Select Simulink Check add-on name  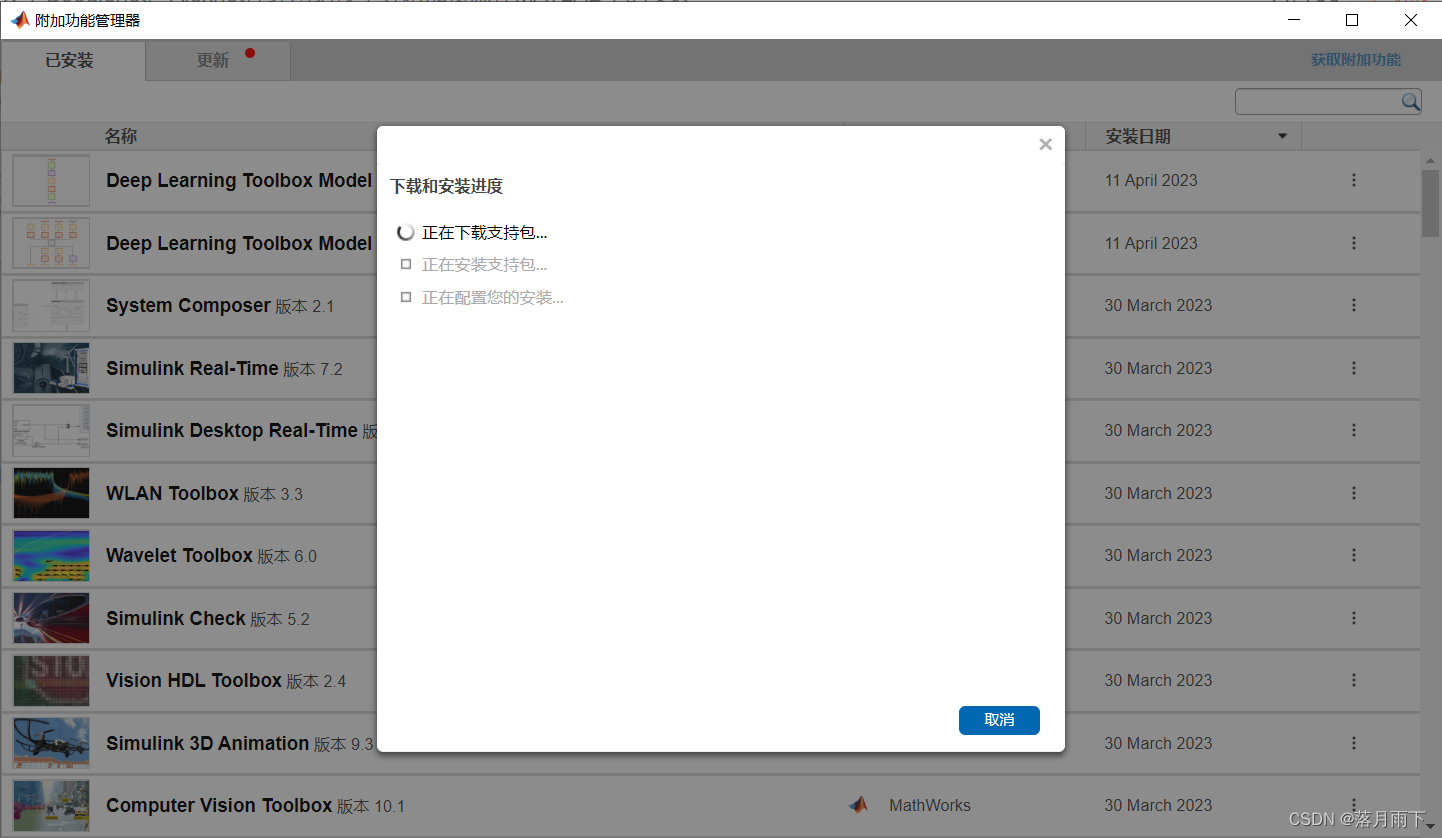click(176, 618)
